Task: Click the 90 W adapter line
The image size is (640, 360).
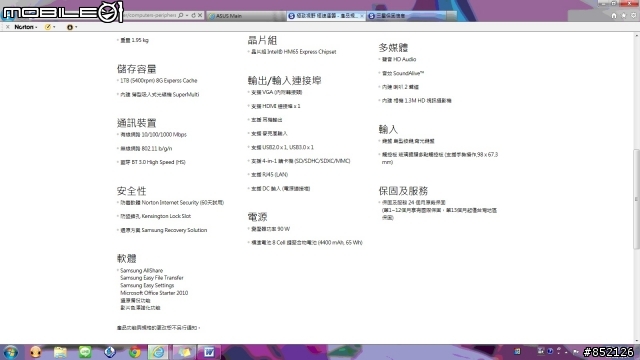Action: pos(271,229)
